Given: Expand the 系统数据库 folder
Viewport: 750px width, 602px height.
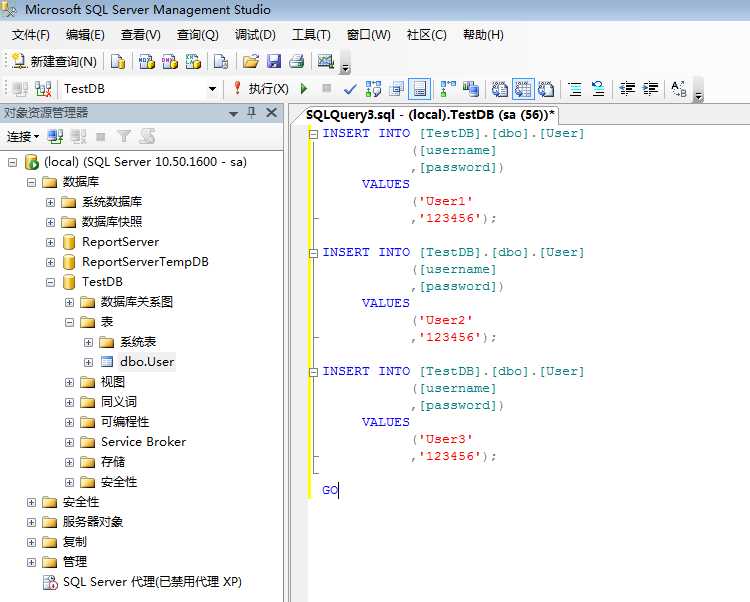Looking at the screenshot, I should click(50, 203).
